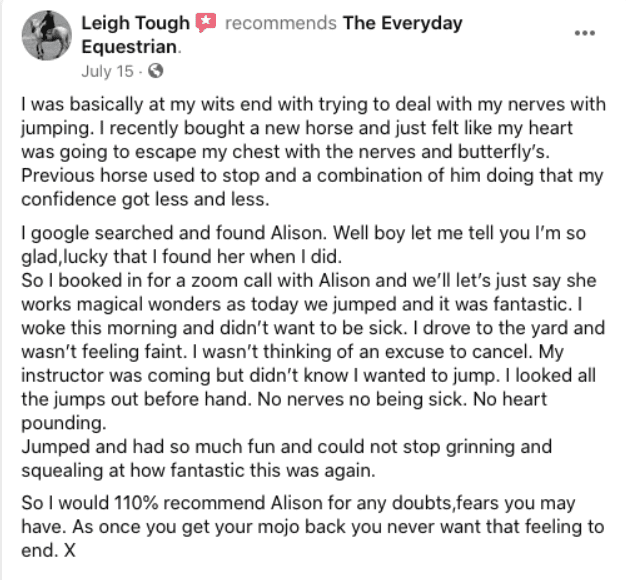The image size is (626, 580).
Task: Open the July 15 timestamp link
Action: [110, 72]
